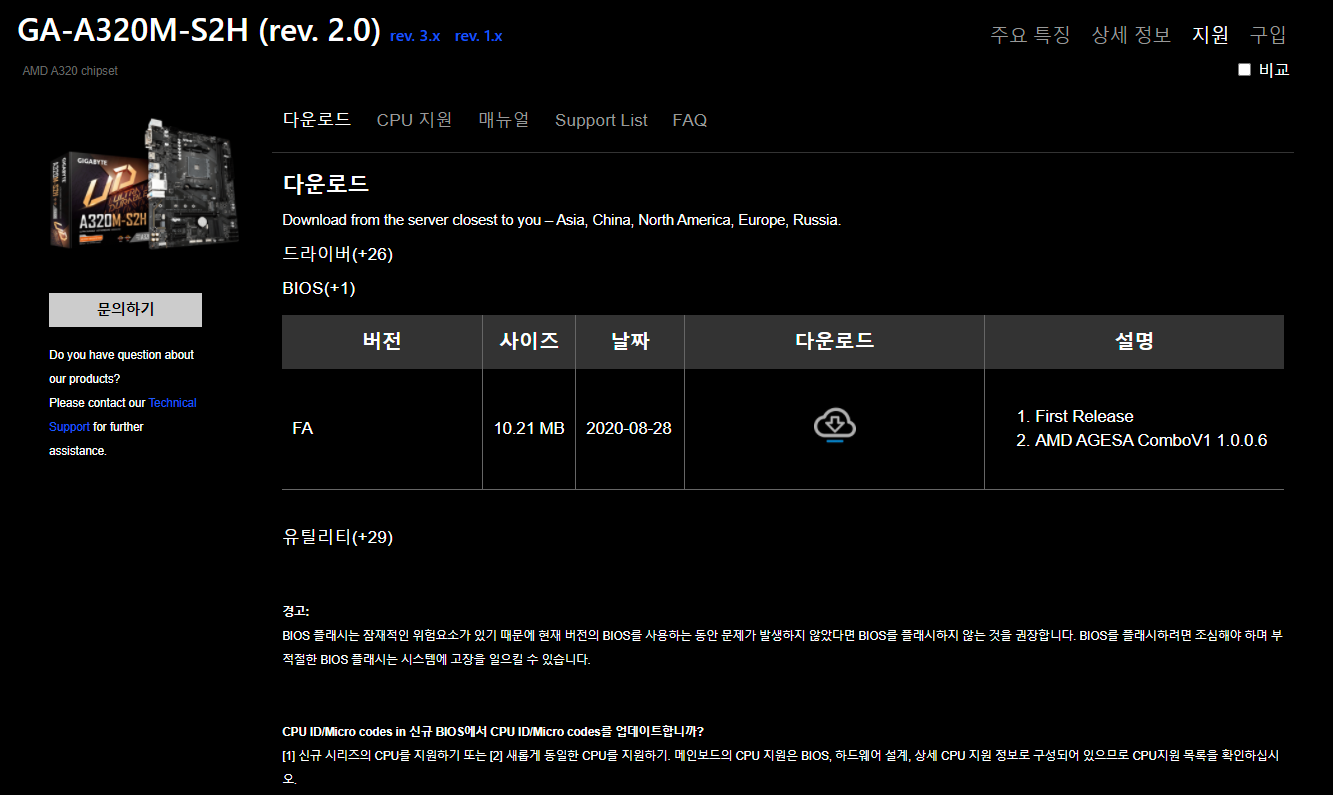This screenshot has height=795, width=1333.
Task: Click the 2020-08-28 date cell
Action: [x=630, y=429]
